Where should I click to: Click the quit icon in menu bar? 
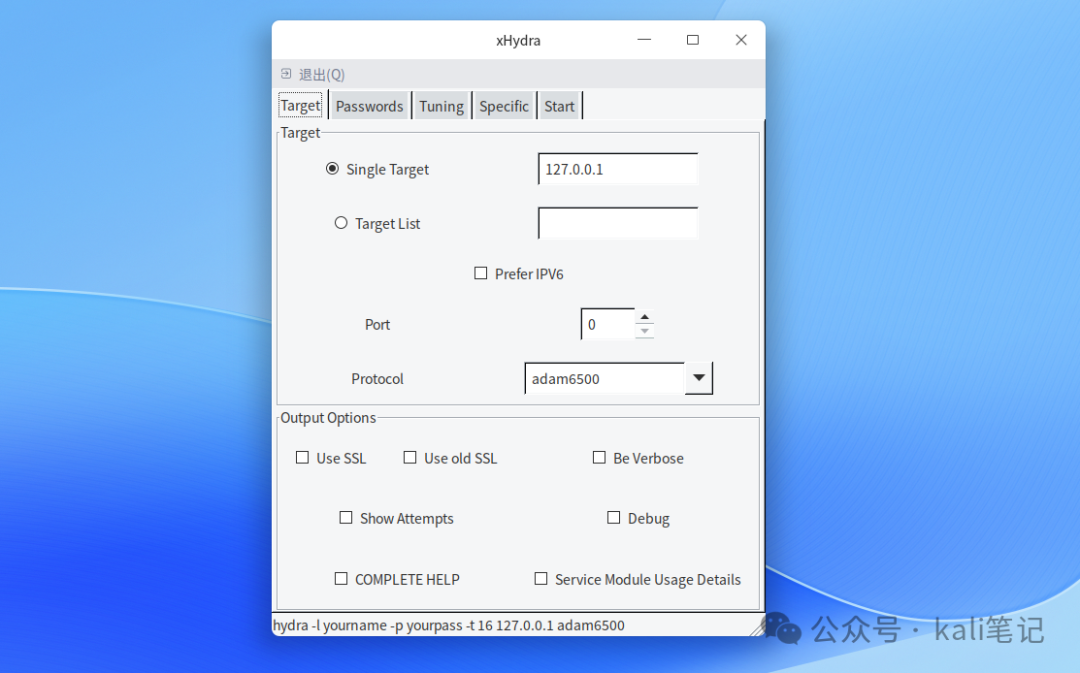pos(286,74)
